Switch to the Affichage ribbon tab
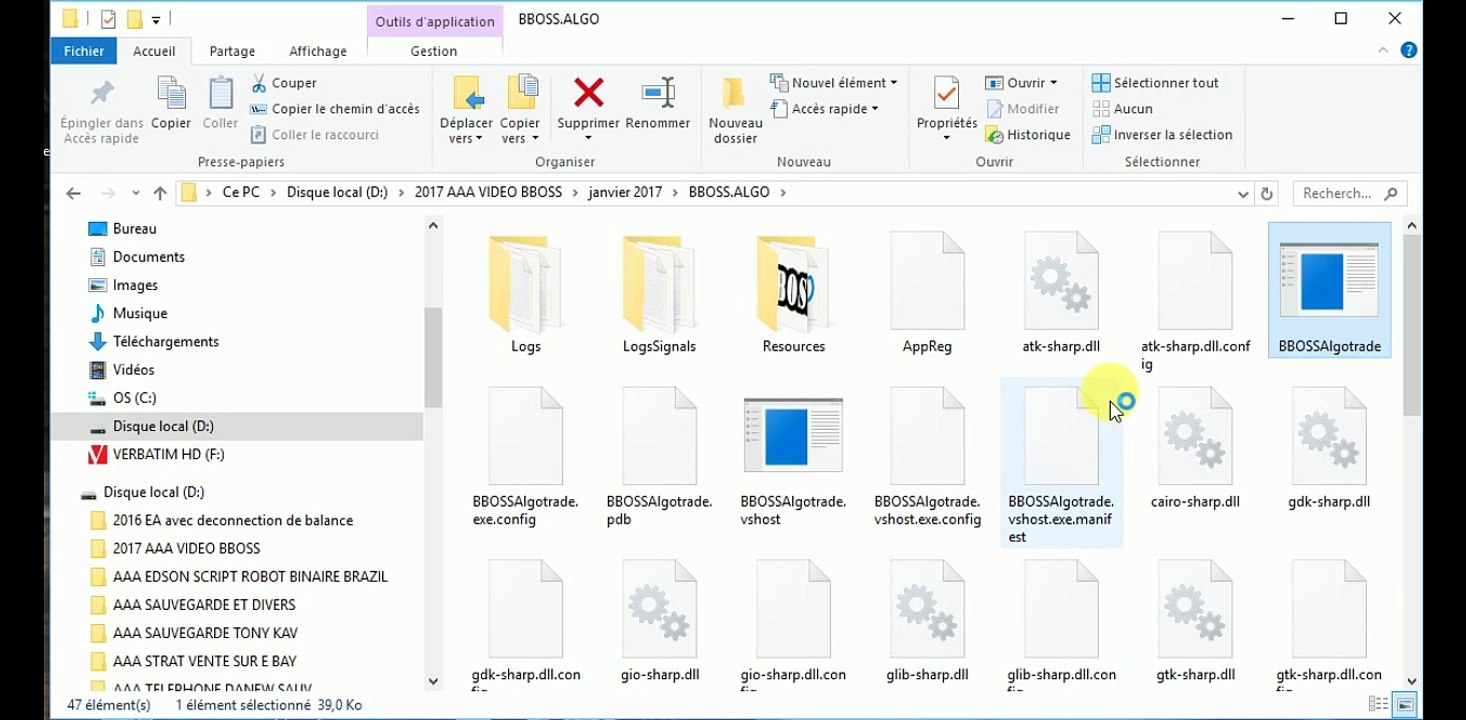 tap(318, 51)
